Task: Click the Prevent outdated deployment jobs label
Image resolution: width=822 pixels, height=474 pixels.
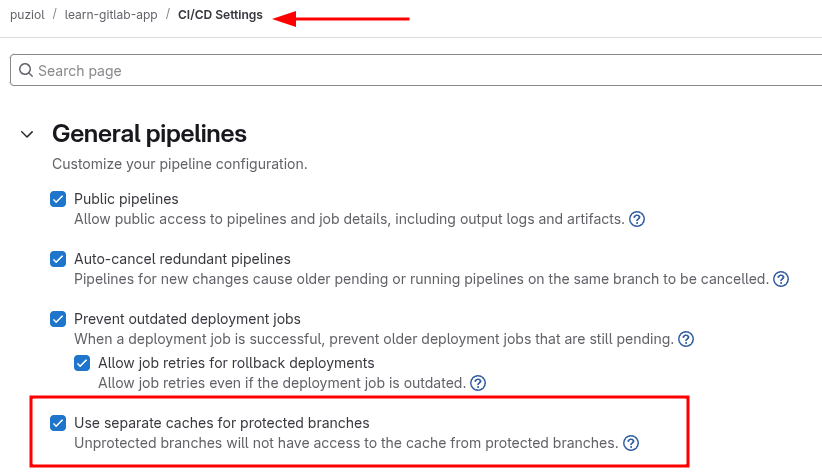Action: point(187,319)
